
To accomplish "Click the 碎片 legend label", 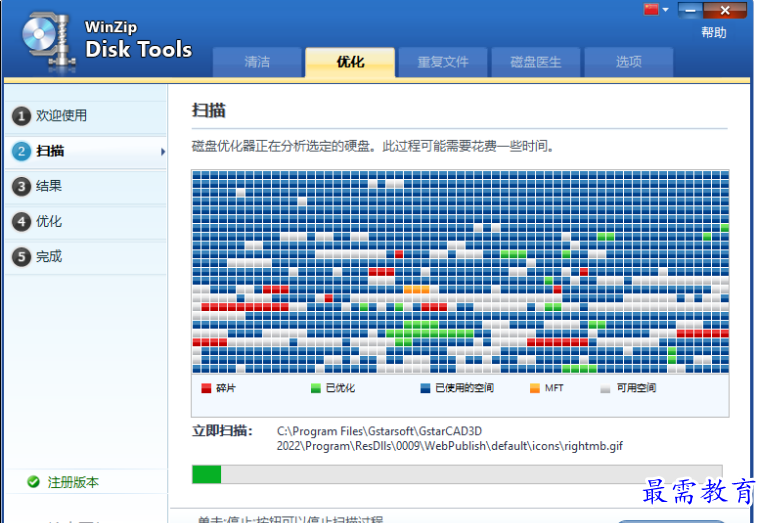I will (226, 388).
